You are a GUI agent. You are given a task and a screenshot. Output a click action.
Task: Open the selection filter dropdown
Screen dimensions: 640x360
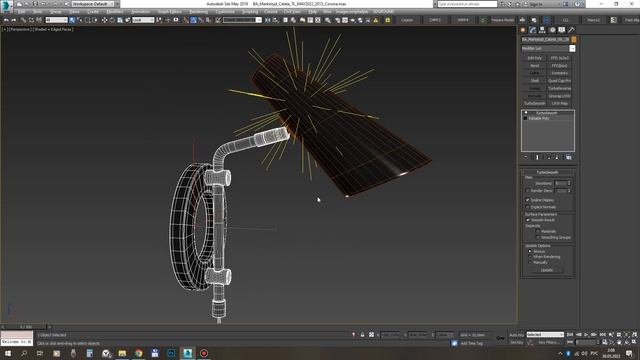pyautogui.click(x=56, y=20)
